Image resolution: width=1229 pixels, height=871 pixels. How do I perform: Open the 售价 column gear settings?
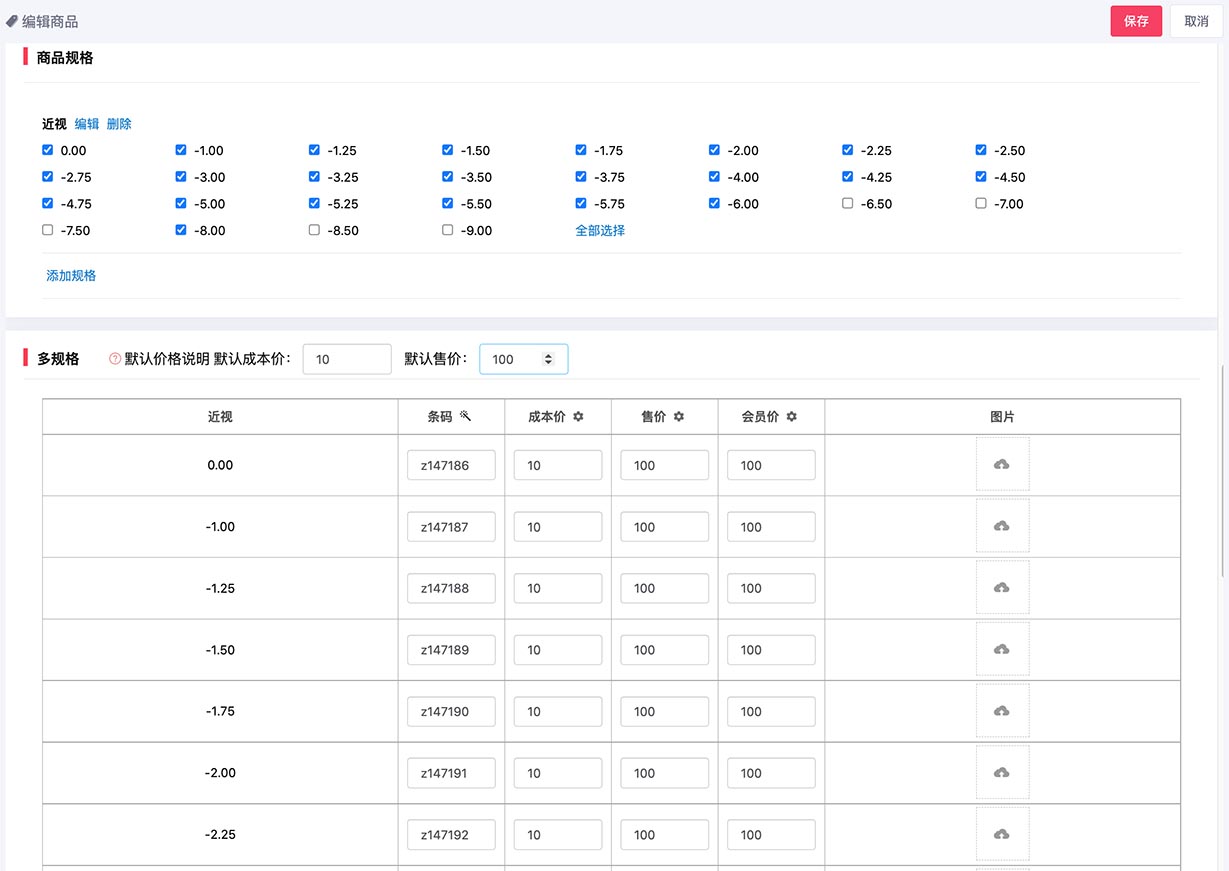tap(679, 417)
